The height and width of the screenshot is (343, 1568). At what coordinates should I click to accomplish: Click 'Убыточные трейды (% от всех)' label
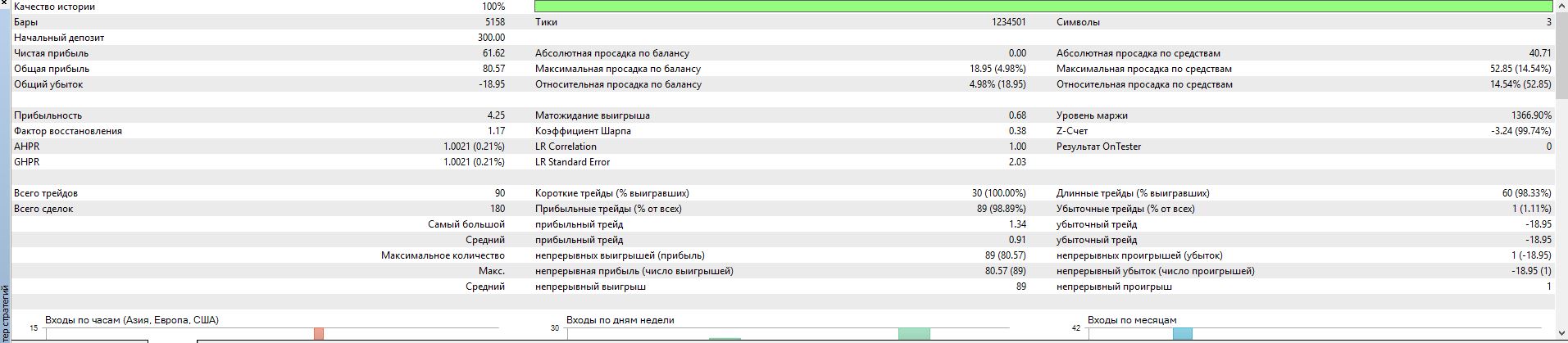(x=1125, y=209)
